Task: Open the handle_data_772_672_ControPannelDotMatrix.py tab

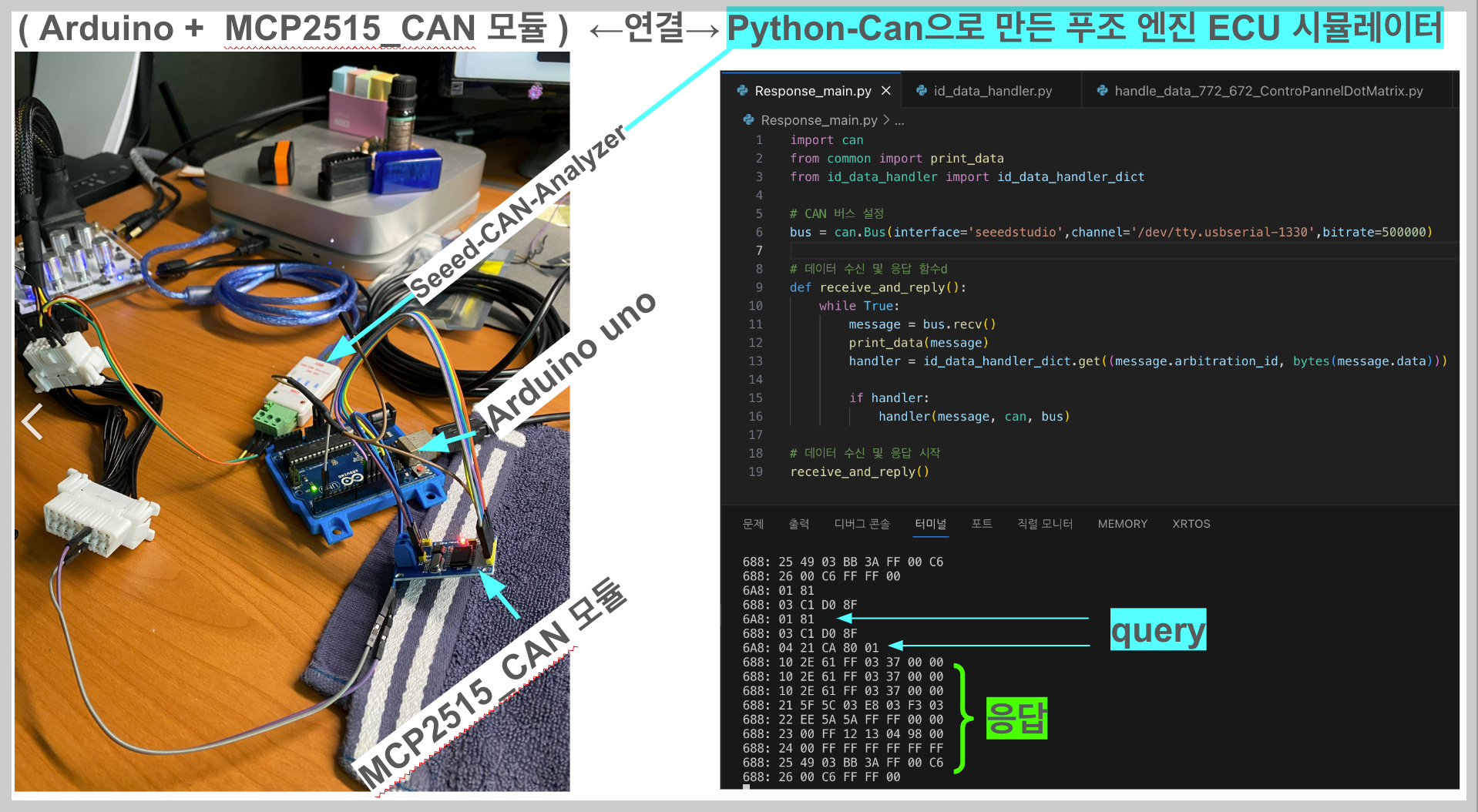Action: coord(1268,91)
